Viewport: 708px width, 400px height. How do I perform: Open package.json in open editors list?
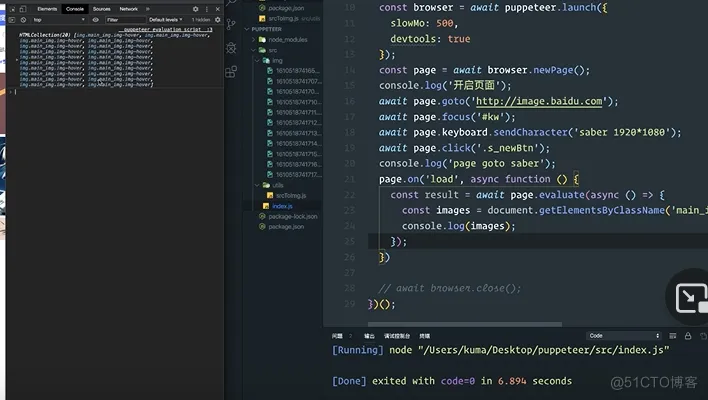pos(286,8)
